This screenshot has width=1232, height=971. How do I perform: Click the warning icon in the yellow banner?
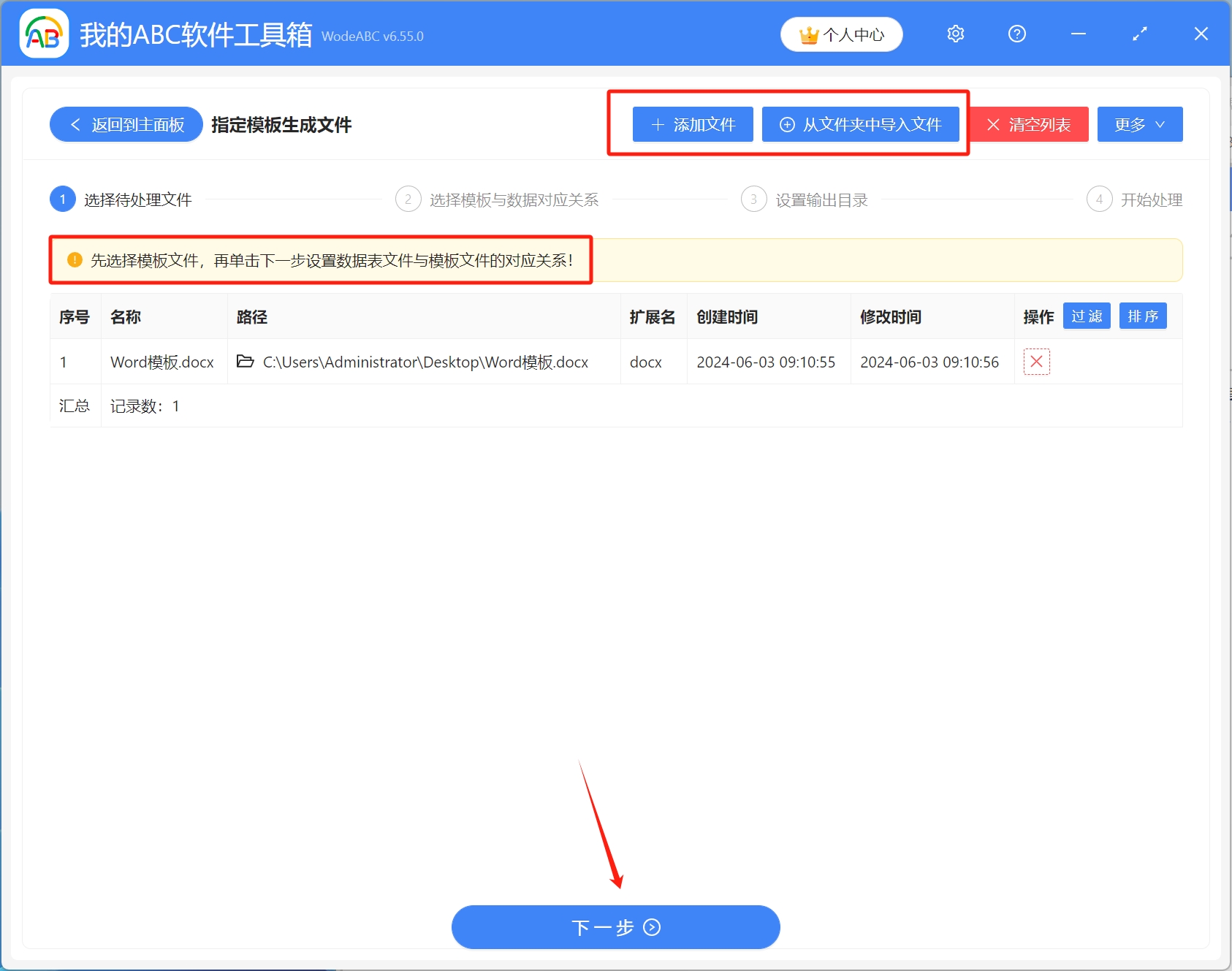[x=74, y=259]
